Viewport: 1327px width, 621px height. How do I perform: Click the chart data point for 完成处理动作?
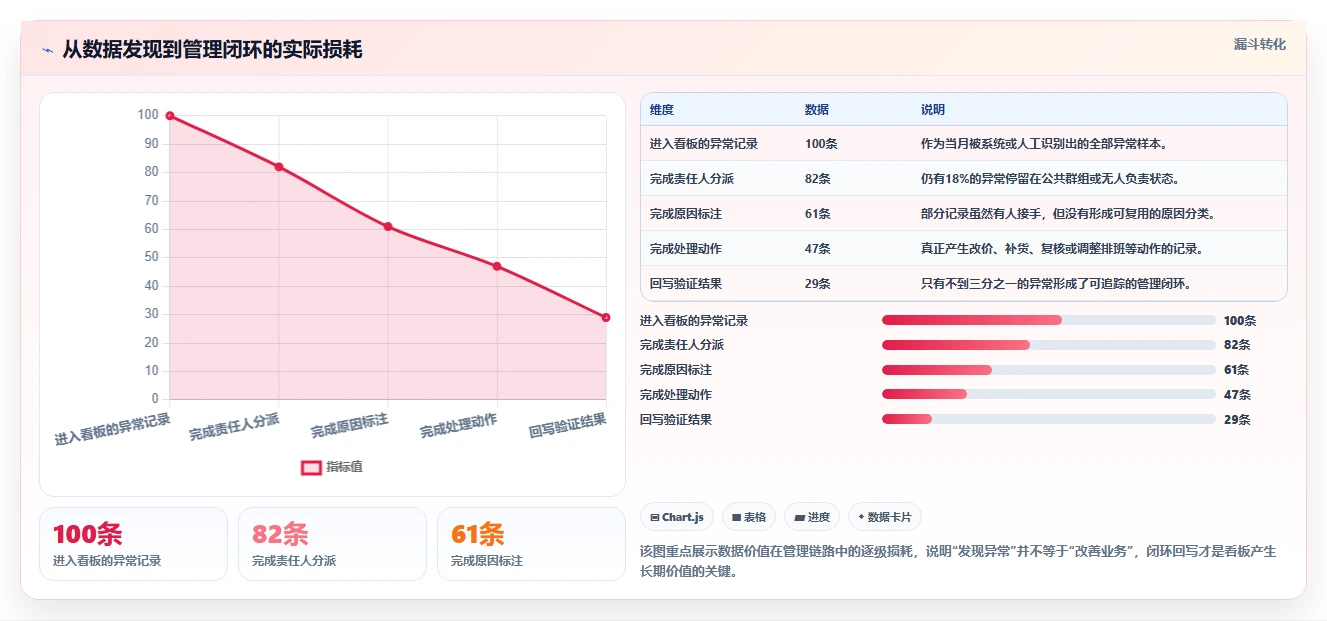[497, 266]
